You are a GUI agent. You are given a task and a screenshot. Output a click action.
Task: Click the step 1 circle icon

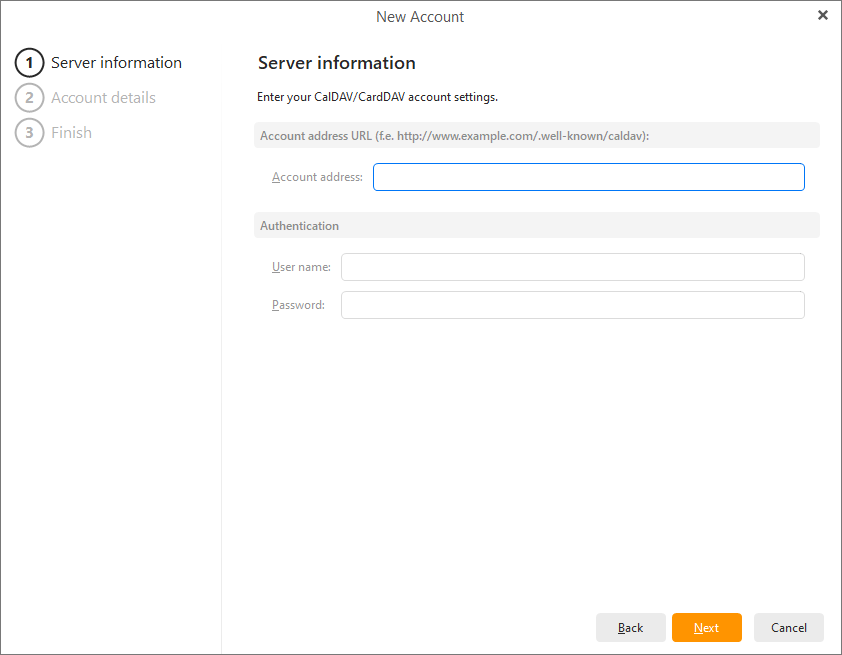click(x=30, y=63)
